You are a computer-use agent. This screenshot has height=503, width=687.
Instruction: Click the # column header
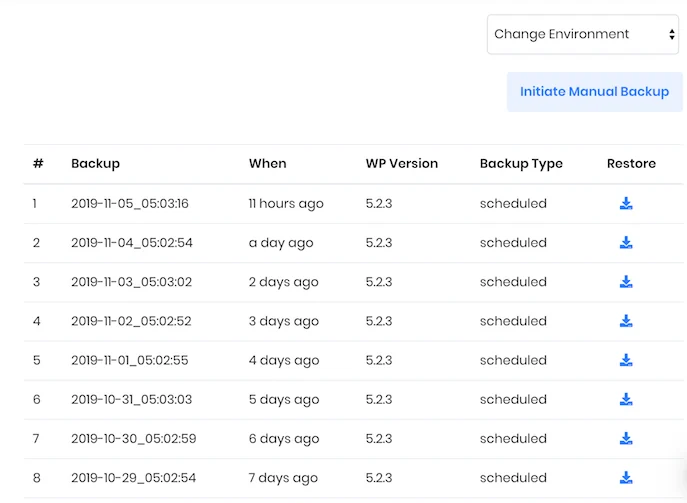pyautogui.click(x=38, y=163)
